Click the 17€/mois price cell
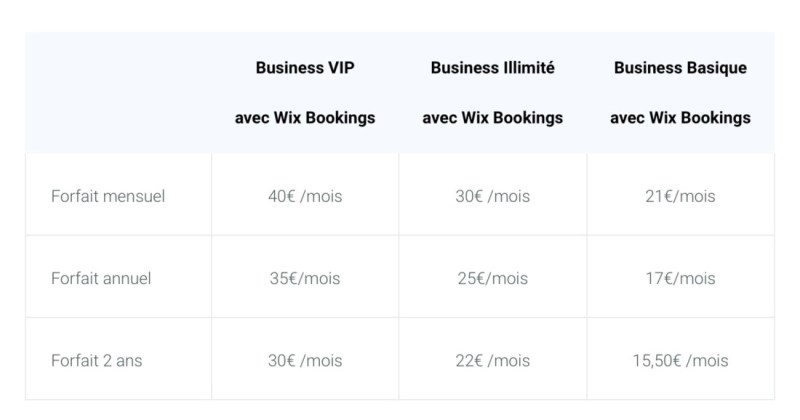 point(680,278)
